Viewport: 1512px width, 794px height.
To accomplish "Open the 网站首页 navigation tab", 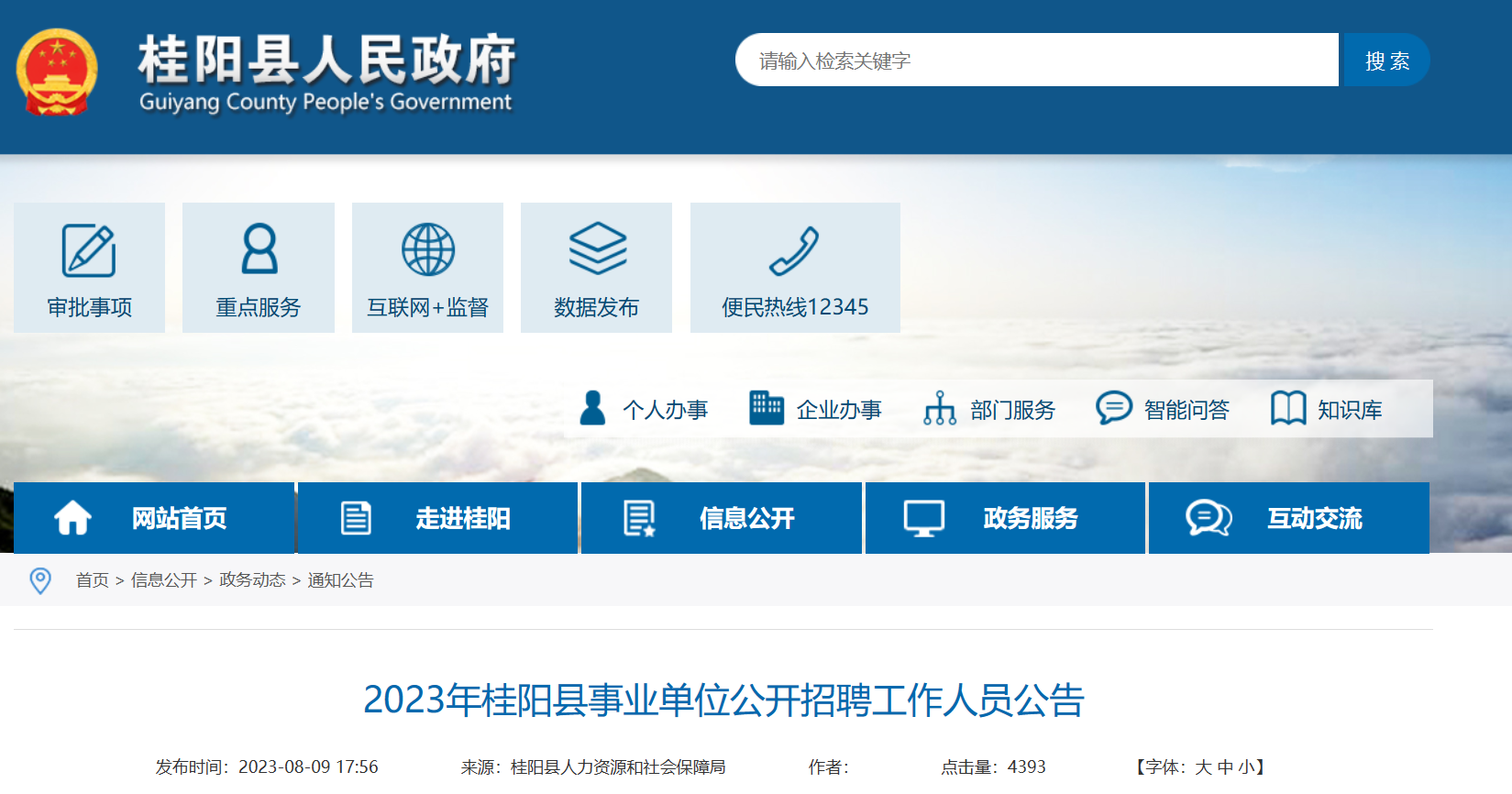I will (154, 518).
